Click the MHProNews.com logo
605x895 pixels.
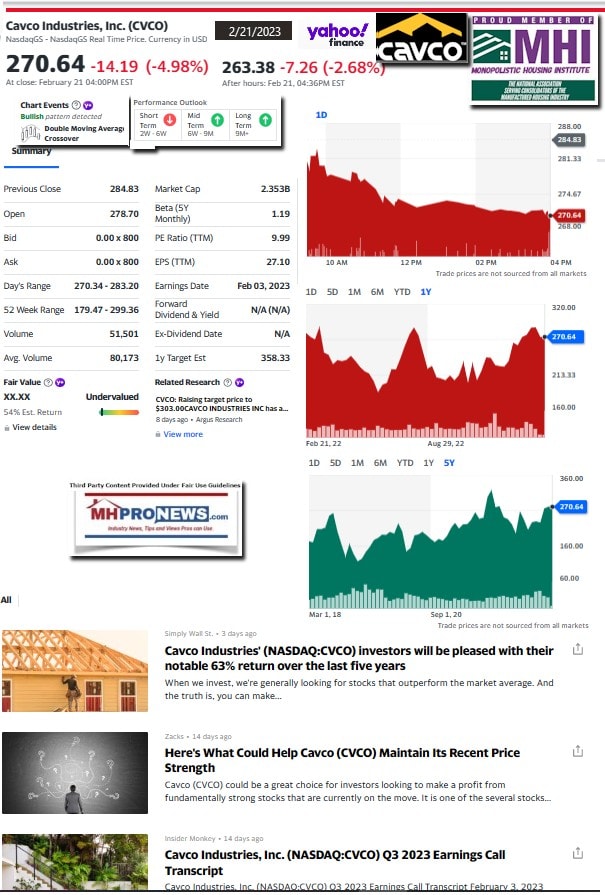[x=156, y=518]
